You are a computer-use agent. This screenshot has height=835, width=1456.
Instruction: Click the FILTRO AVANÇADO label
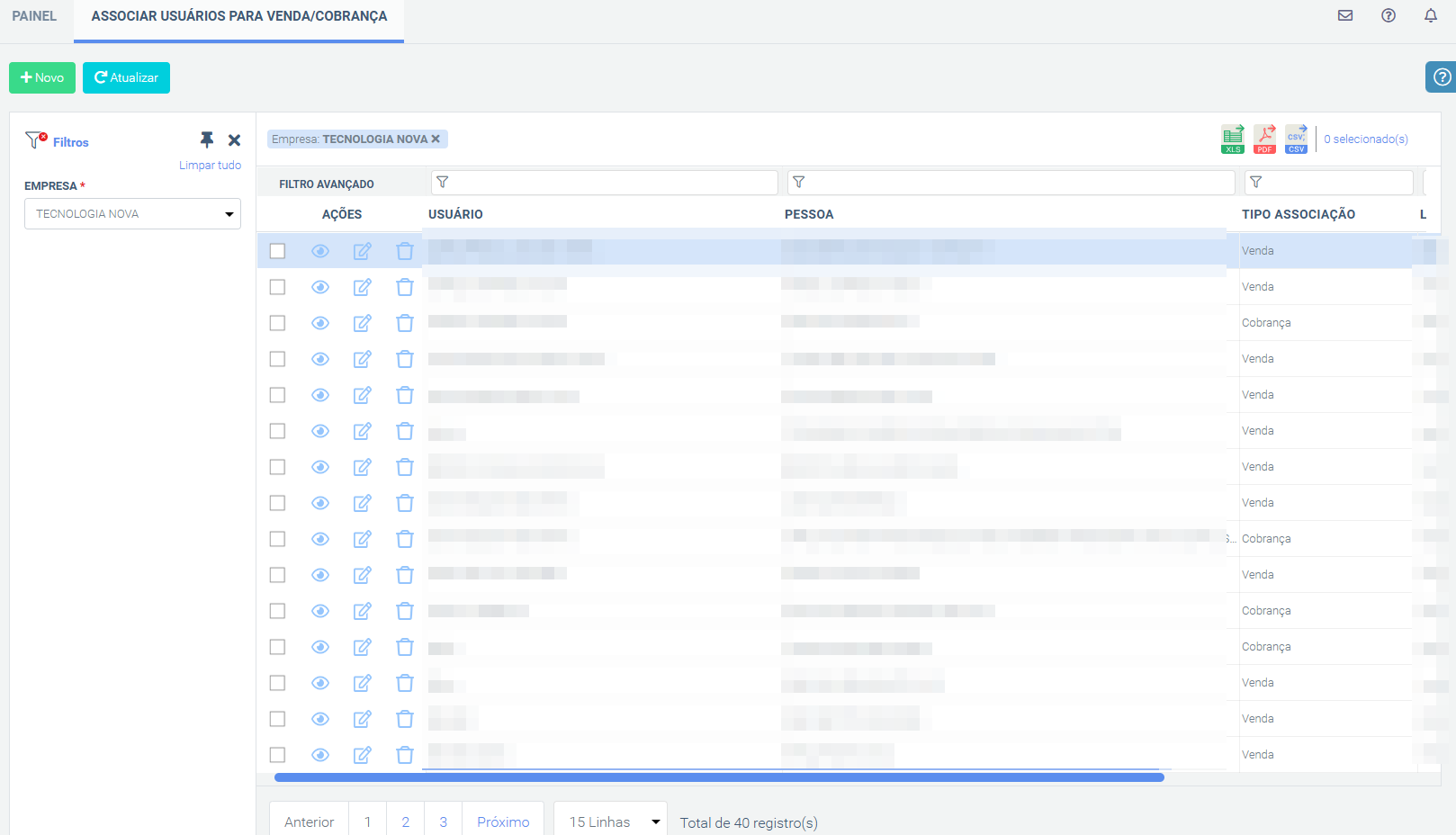click(327, 184)
